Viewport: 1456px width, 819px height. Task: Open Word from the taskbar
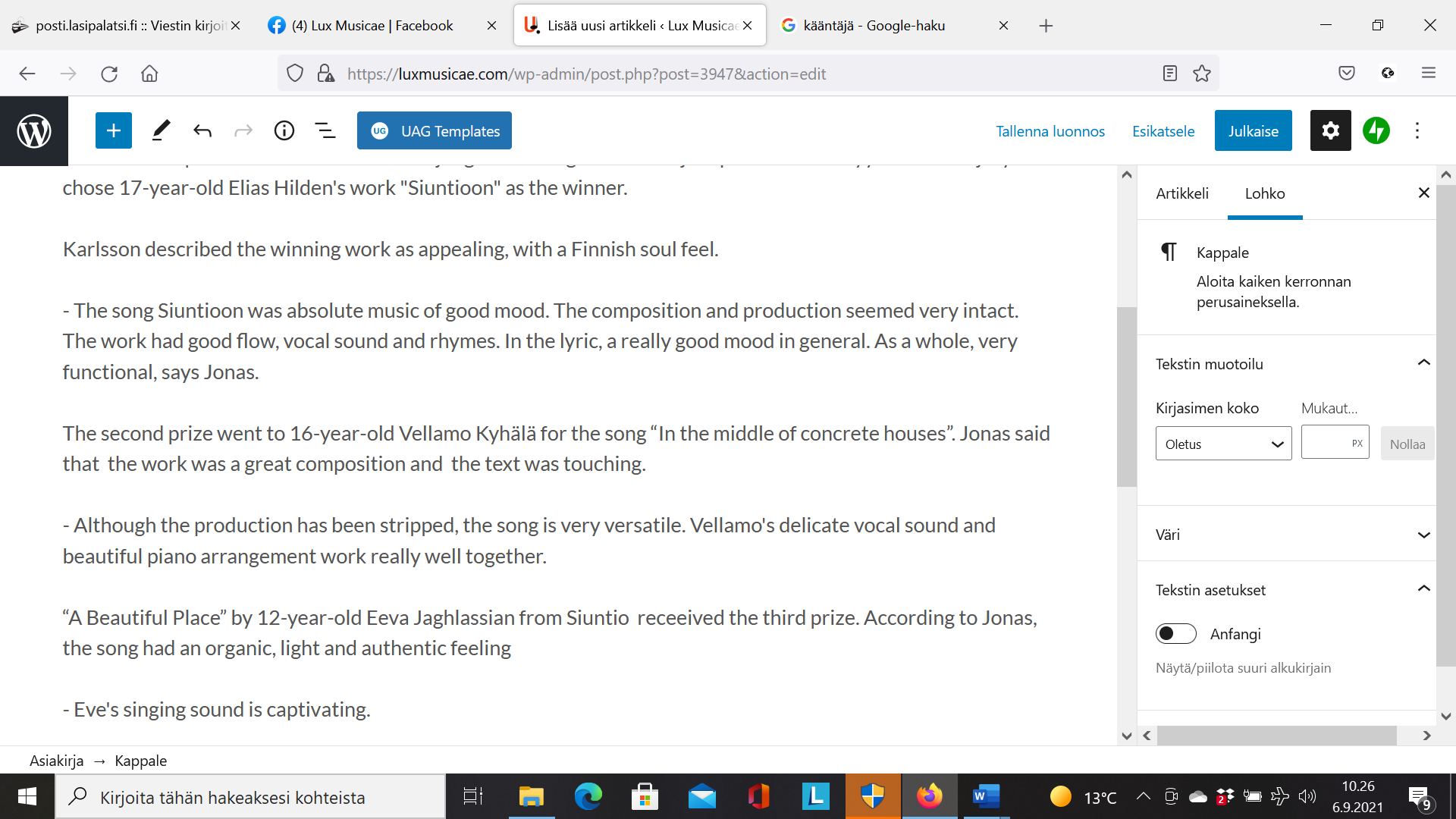pos(986,796)
